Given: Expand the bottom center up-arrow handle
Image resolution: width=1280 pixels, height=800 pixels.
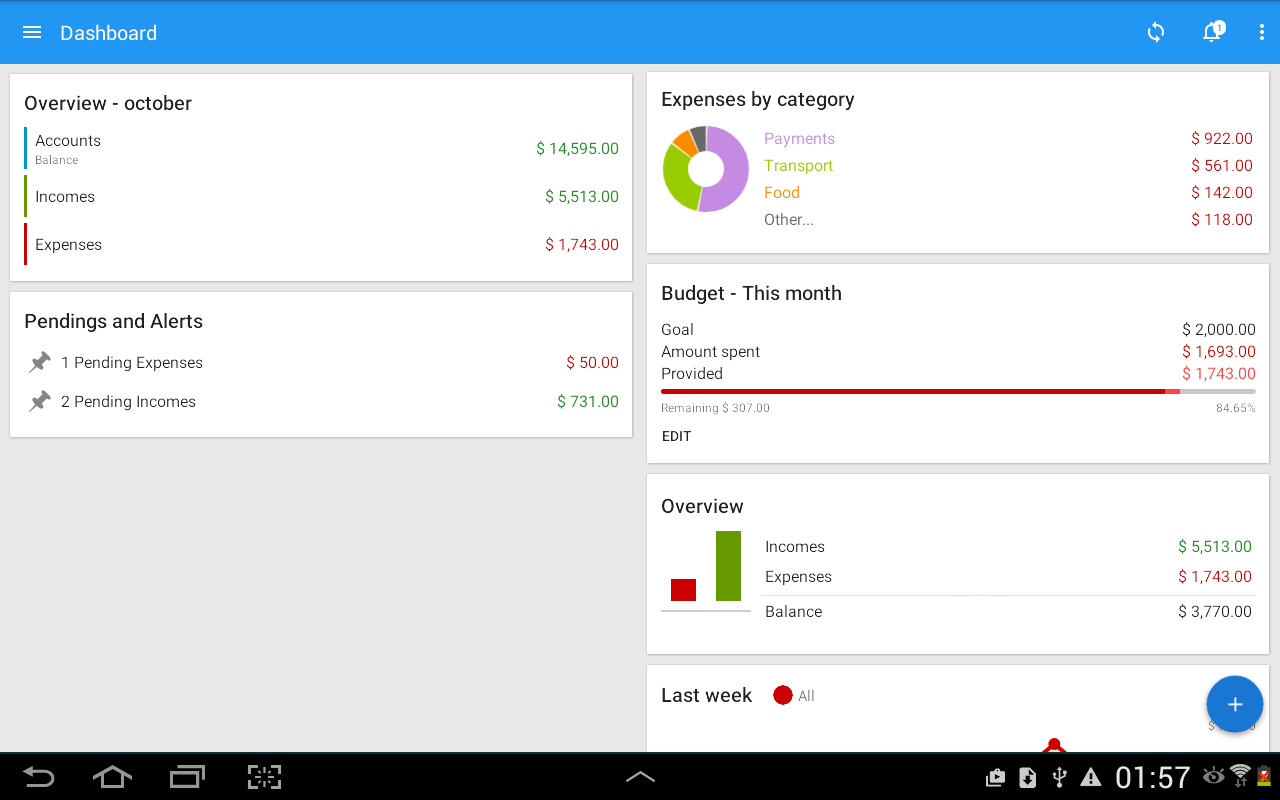Looking at the screenshot, I should pyautogui.click(x=640, y=777).
